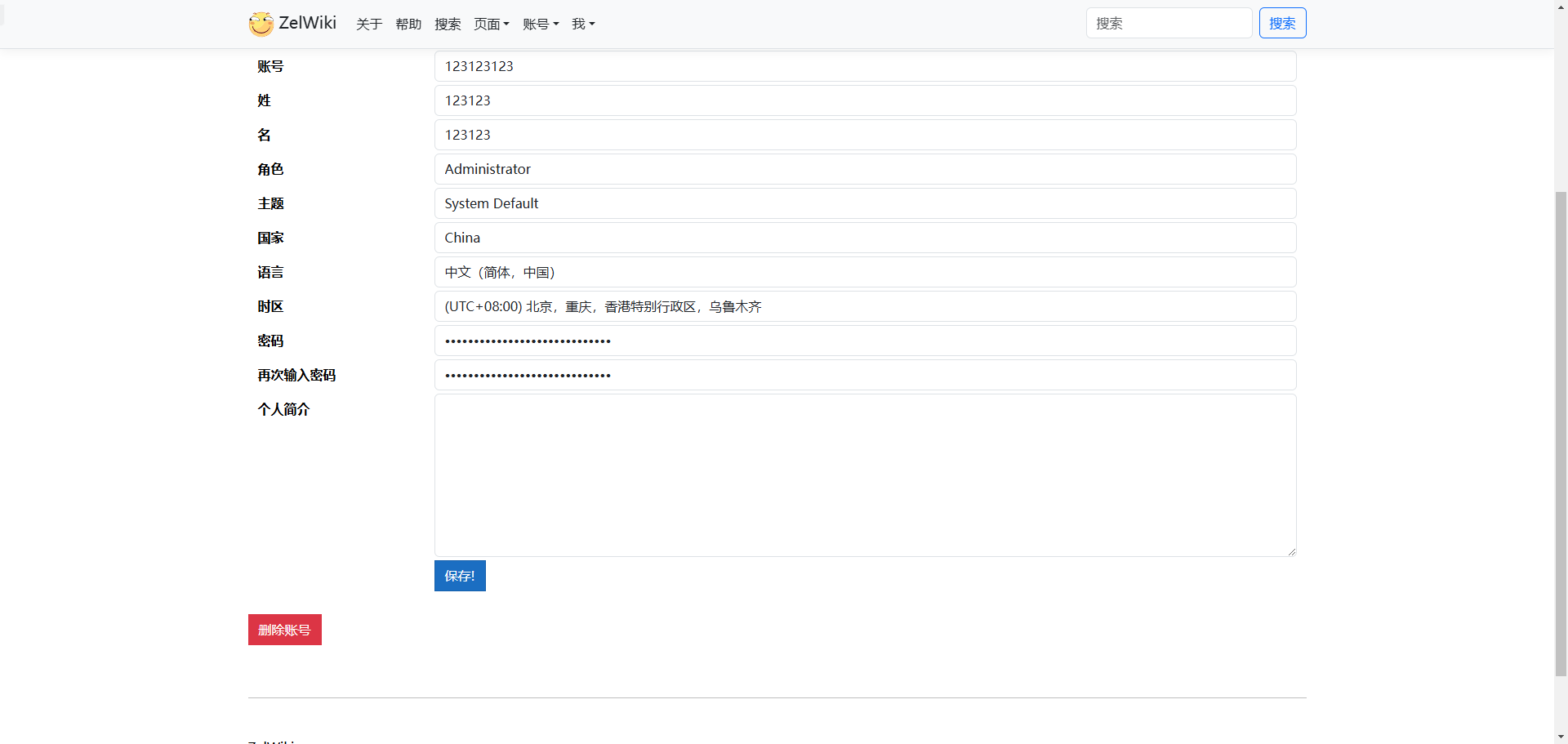
Task: Open the 关于 (About) nav link
Action: (369, 25)
